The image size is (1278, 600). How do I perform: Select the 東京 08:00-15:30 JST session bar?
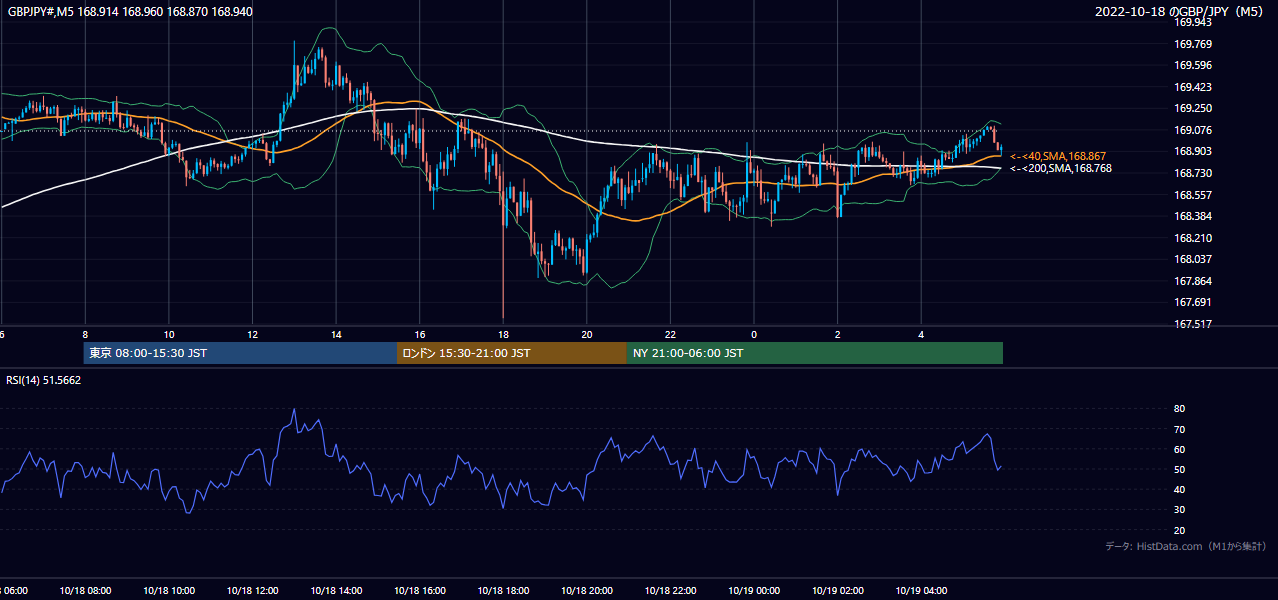click(240, 353)
